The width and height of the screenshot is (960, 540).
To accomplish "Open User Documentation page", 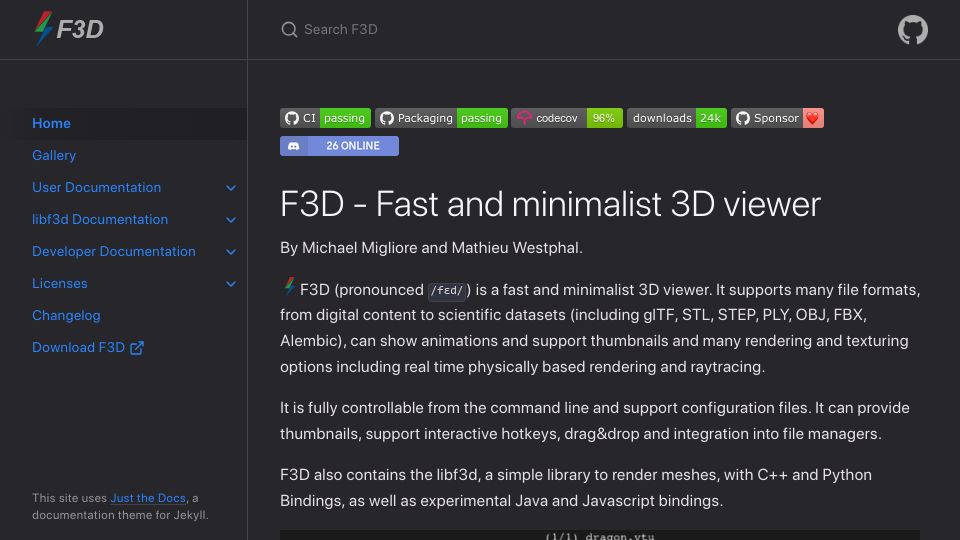I will (x=97, y=187).
